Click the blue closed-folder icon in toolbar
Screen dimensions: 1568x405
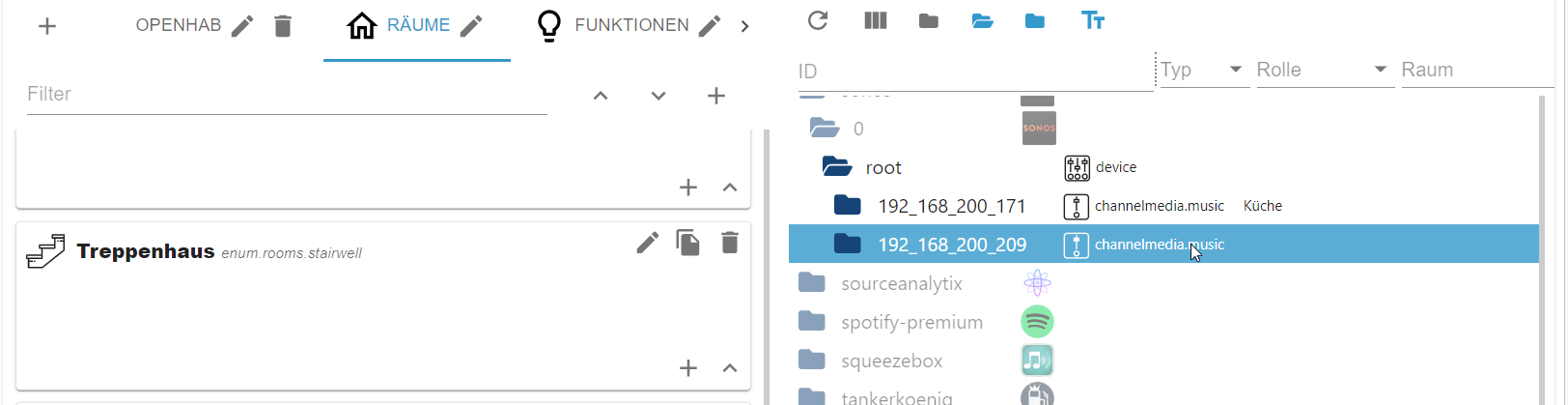(1035, 21)
